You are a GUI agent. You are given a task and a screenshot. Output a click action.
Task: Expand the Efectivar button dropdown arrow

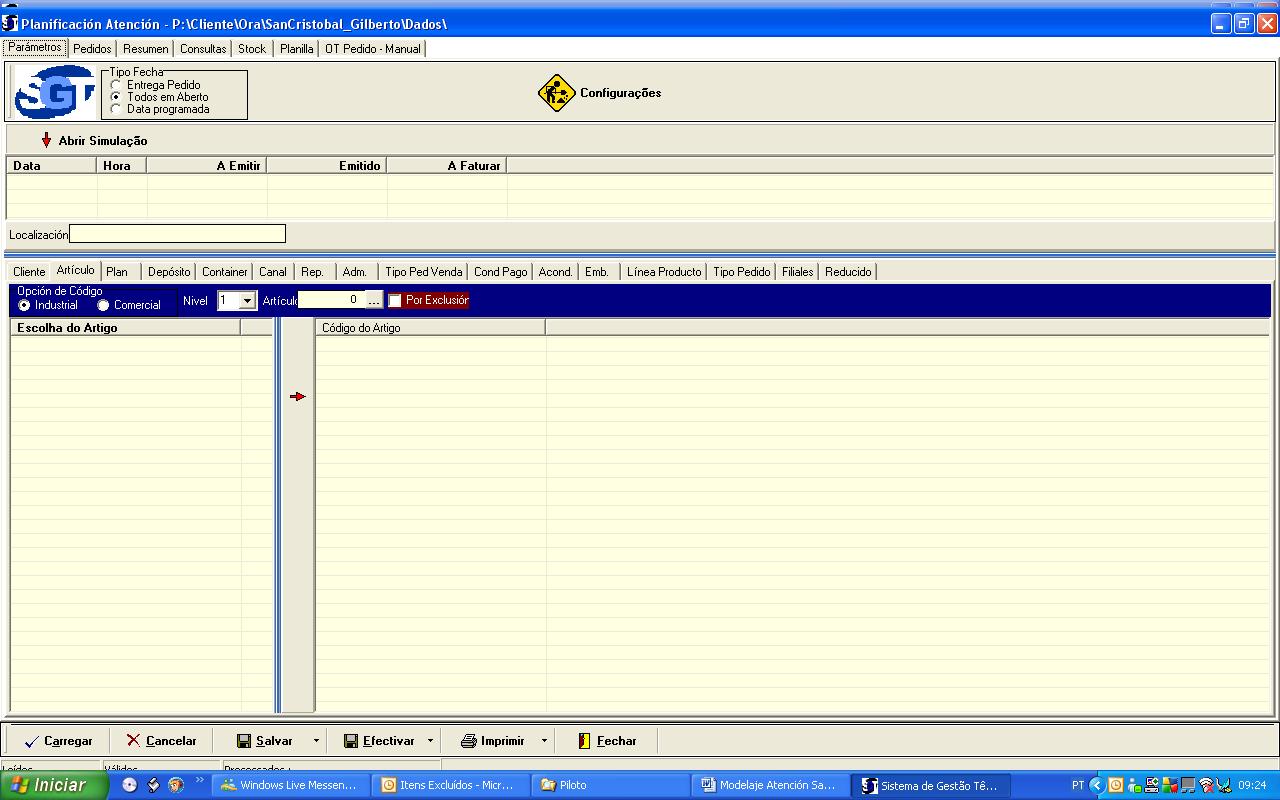click(430, 741)
